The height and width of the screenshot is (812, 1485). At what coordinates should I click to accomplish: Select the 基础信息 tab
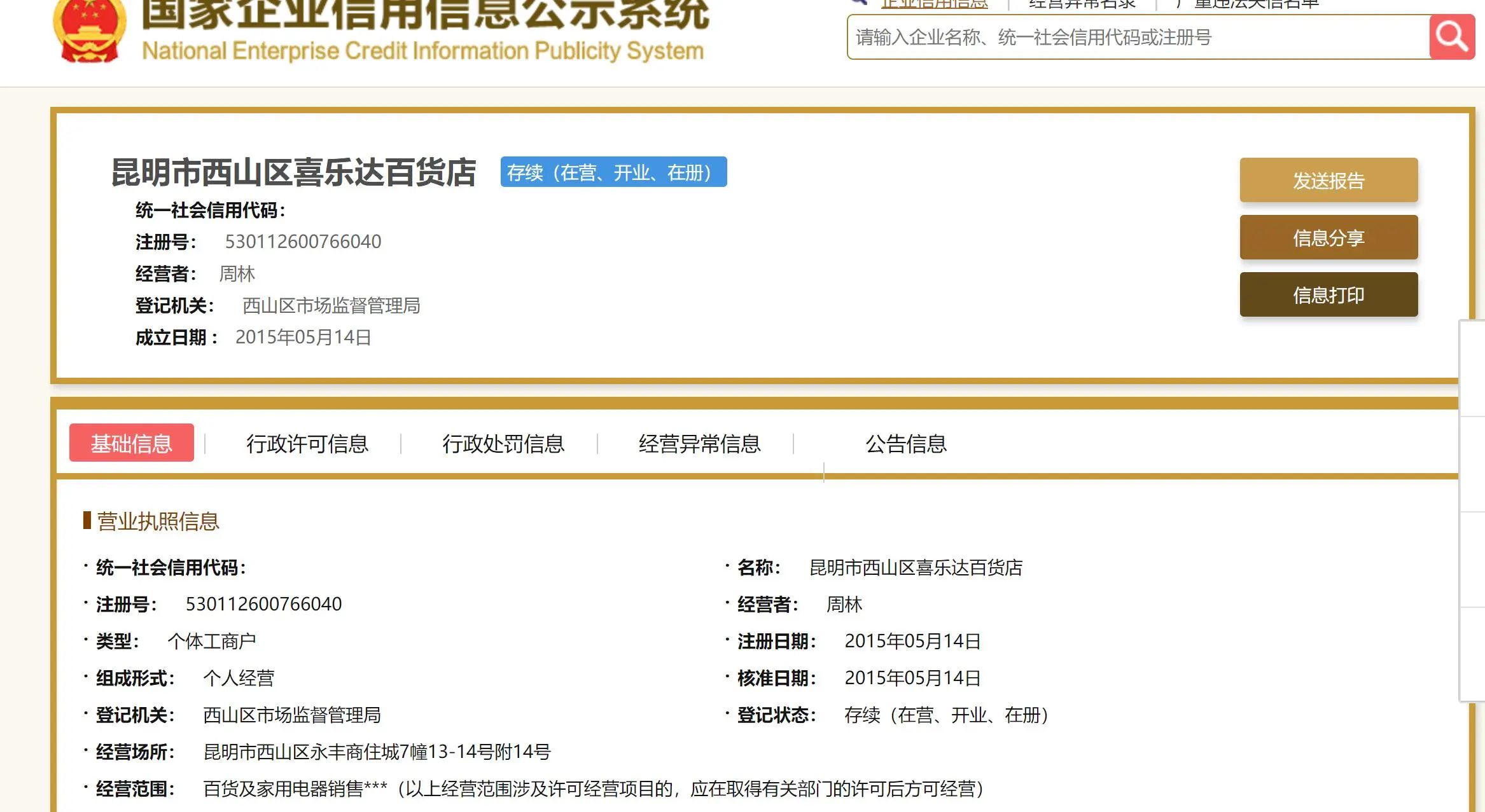[x=132, y=443]
